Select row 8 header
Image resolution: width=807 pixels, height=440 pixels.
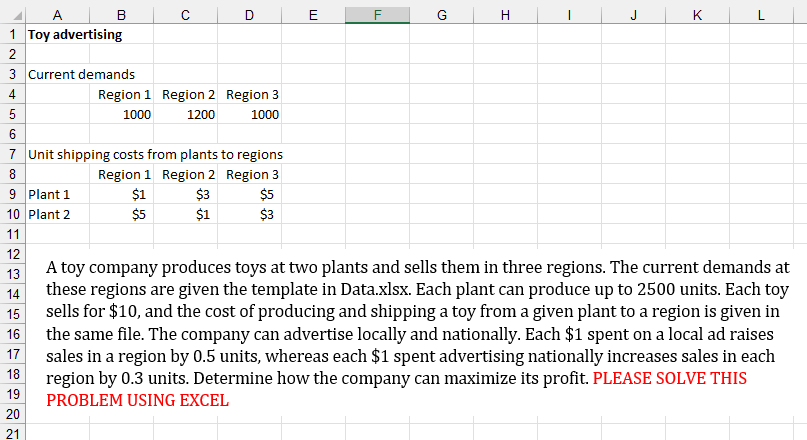pos(12,174)
